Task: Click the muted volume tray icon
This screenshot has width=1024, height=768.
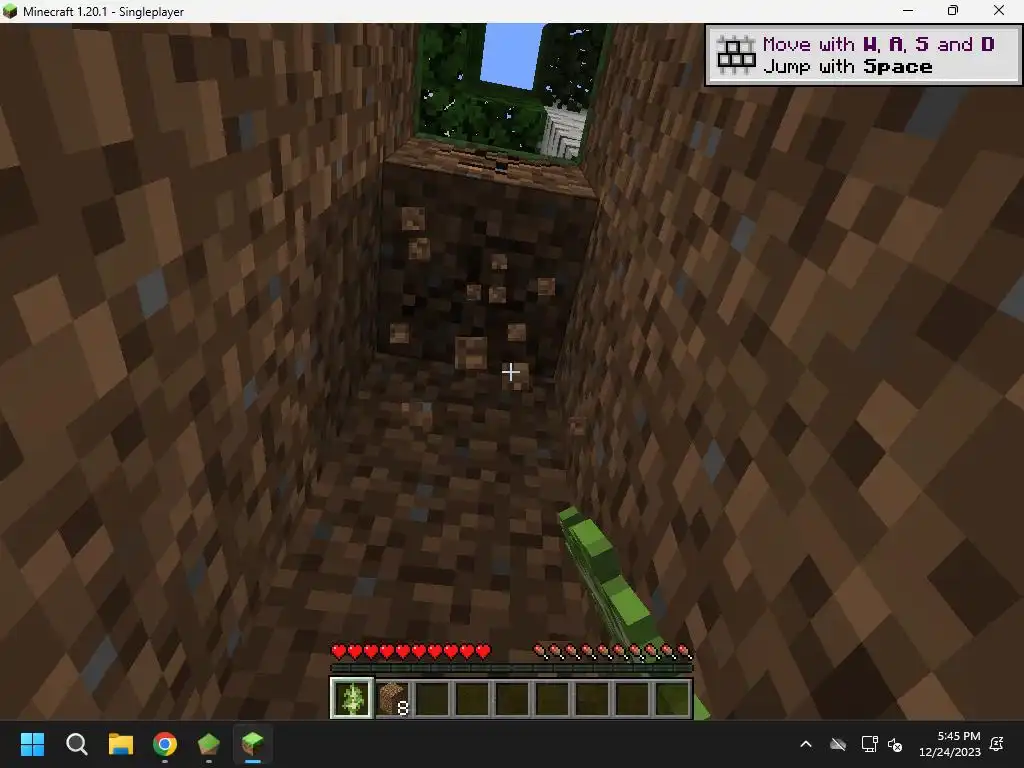Action: (x=895, y=744)
